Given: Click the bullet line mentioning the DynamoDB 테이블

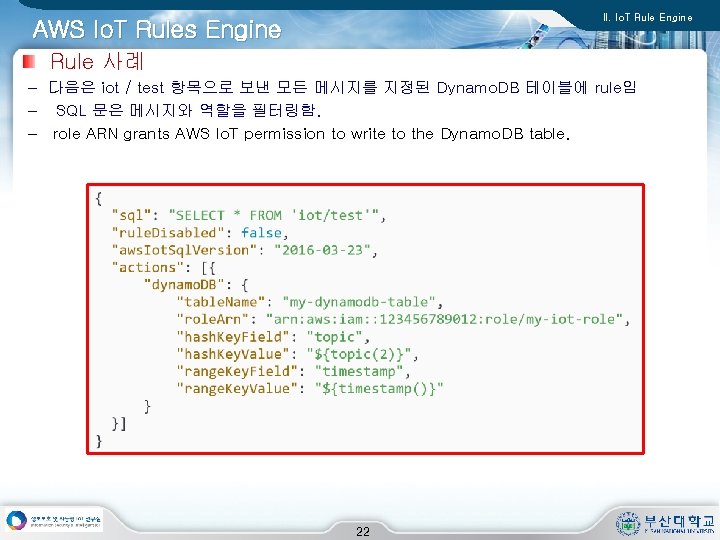Looking at the screenshot, I should [x=342, y=87].
